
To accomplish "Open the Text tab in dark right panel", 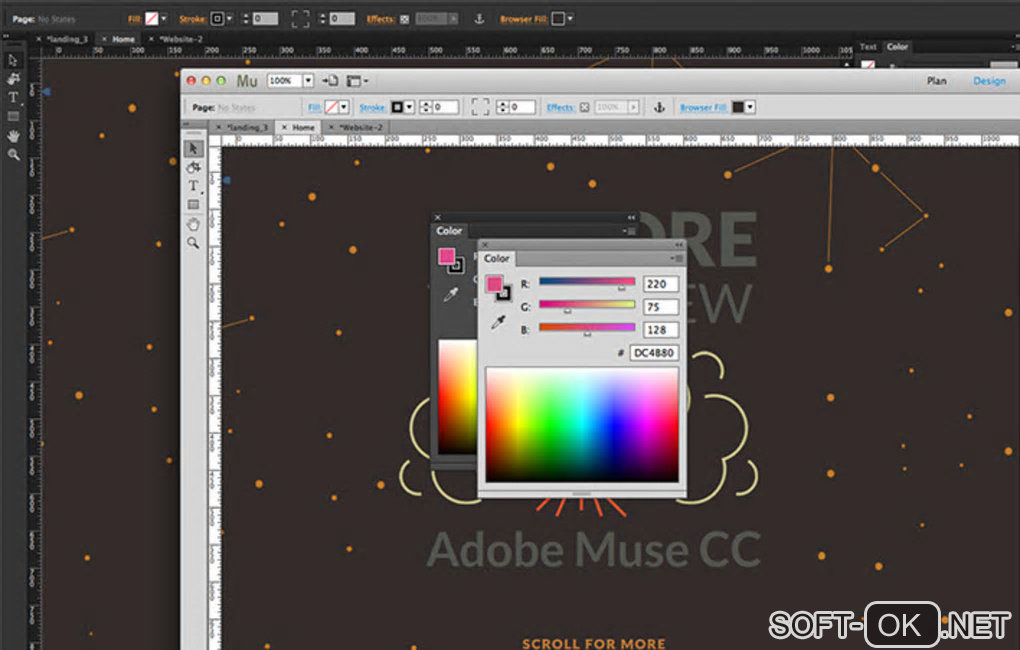I will pyautogui.click(x=868, y=47).
